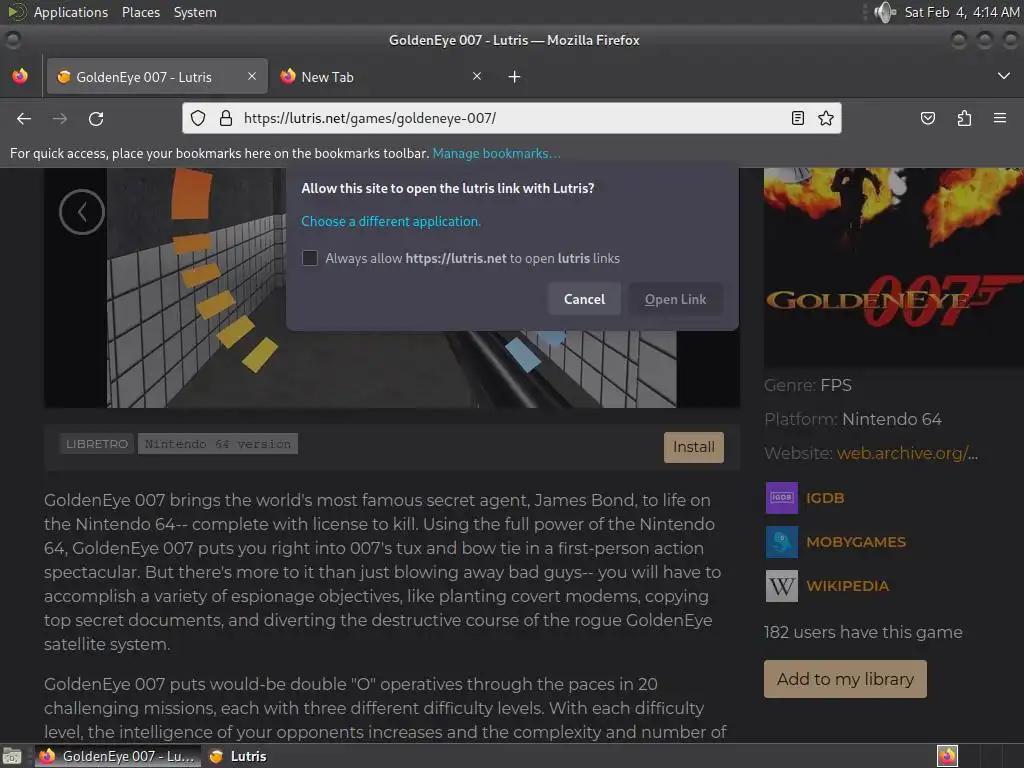
Task: Open the Applications menu
Action: tap(71, 12)
